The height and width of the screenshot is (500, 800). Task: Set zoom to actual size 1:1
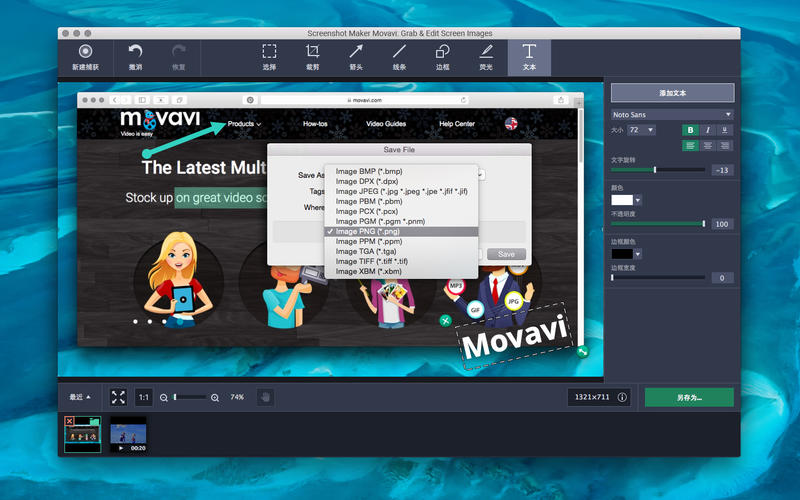(x=144, y=397)
